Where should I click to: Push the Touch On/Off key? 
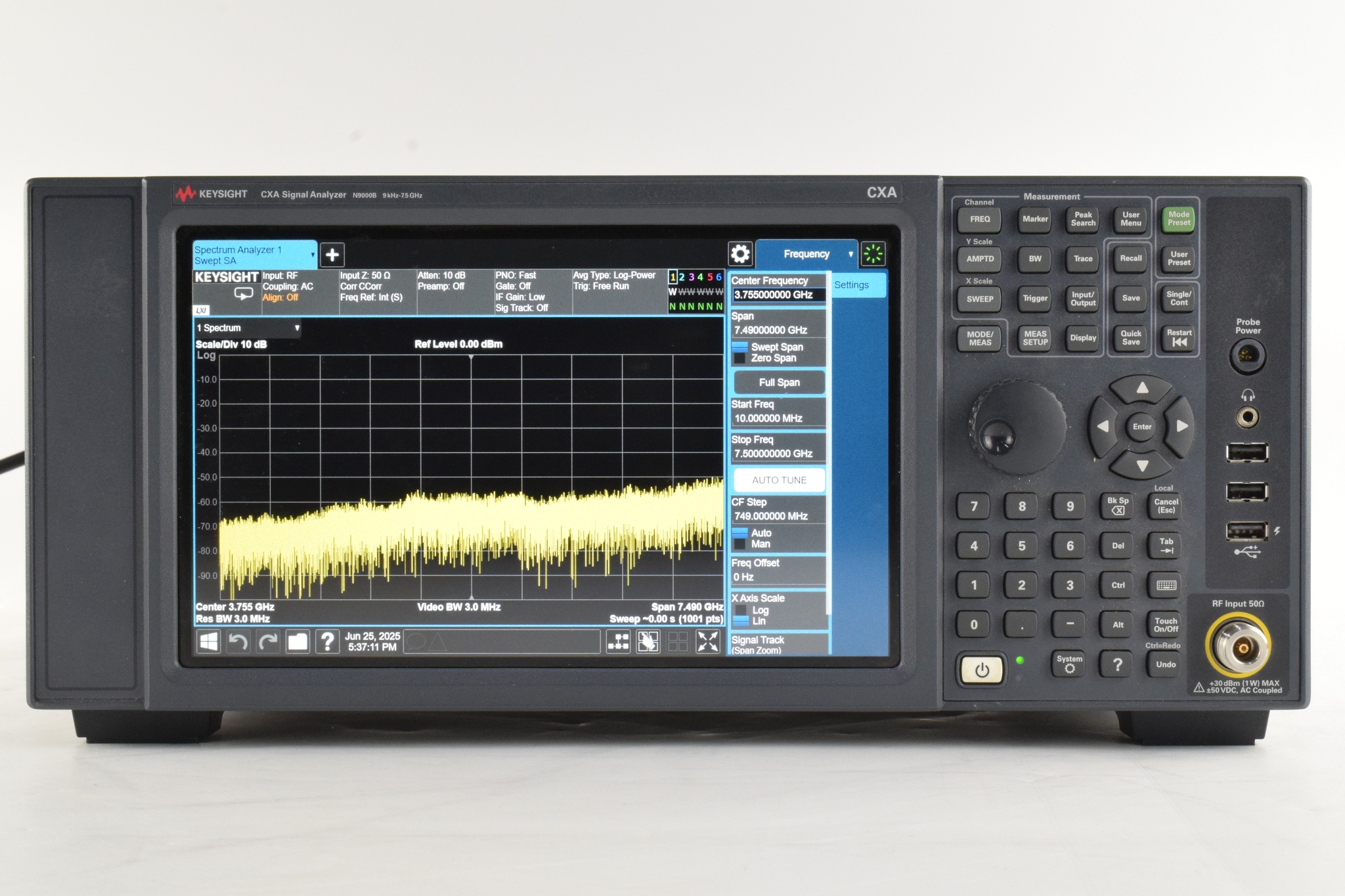pos(1166,625)
